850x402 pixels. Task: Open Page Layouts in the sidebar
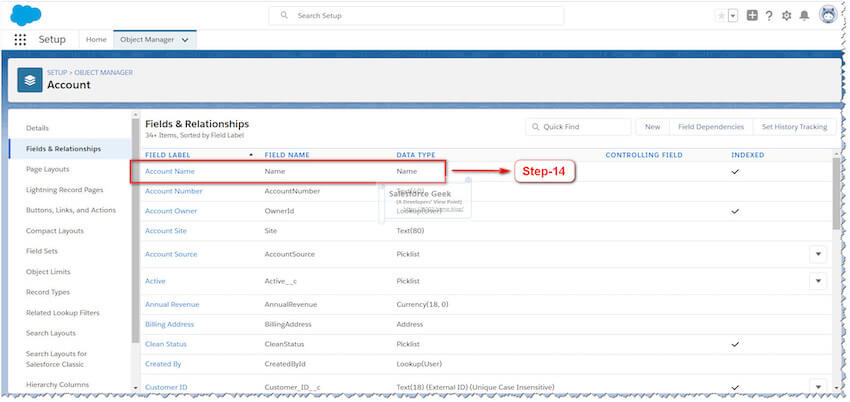(x=48, y=170)
